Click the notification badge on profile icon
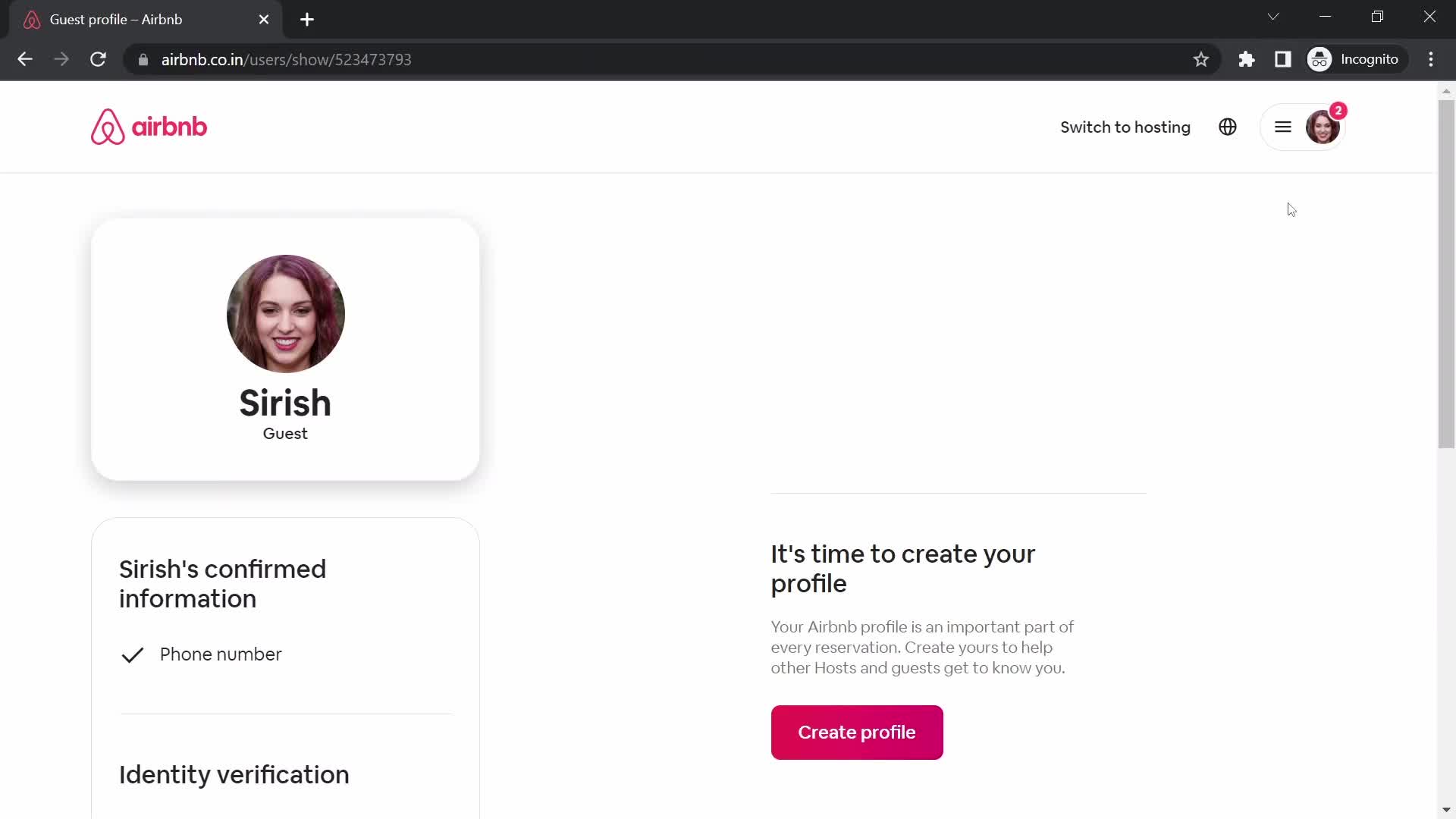The image size is (1456, 819). [1339, 110]
